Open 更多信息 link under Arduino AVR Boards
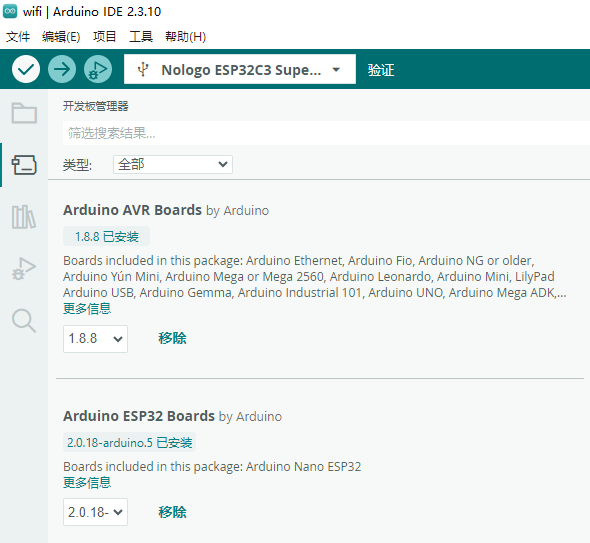590x543 pixels. [x=87, y=309]
